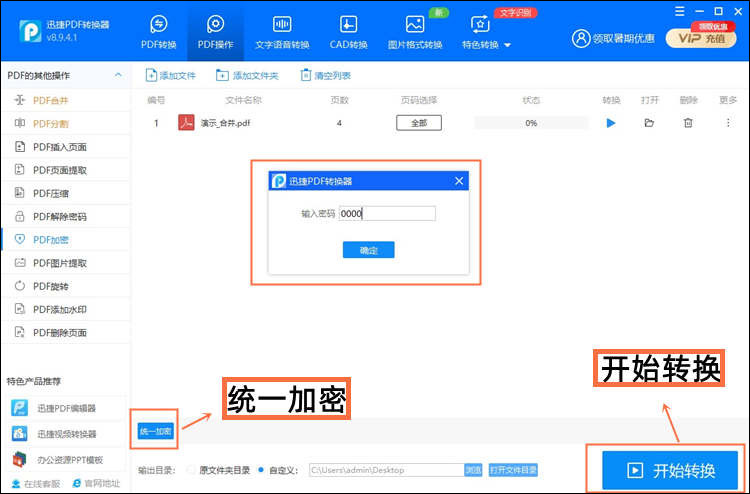
Task: Click the PDF旋转 rotate icon
Action: pyautogui.click(x=20, y=286)
